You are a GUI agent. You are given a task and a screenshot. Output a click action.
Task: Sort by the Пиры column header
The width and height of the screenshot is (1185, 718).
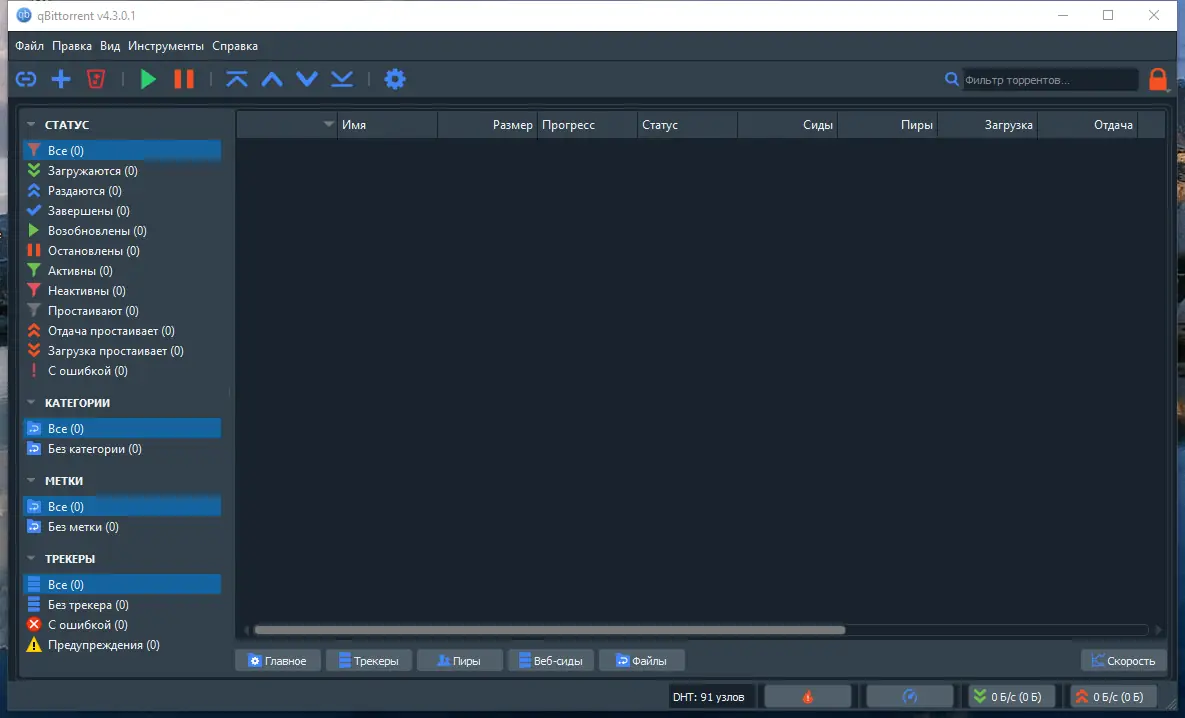pyautogui.click(x=887, y=125)
